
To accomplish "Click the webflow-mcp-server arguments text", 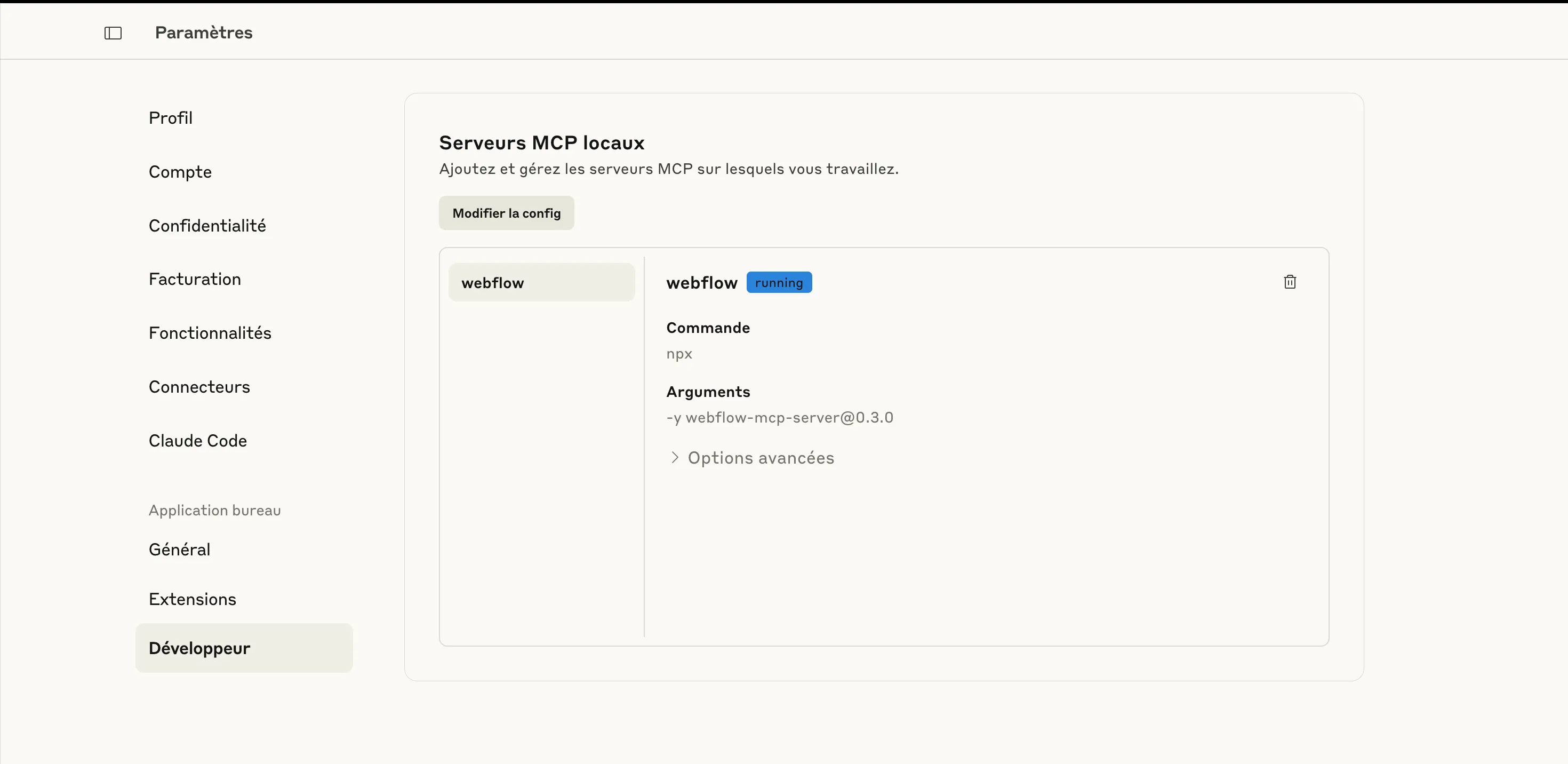I will click(x=779, y=418).
